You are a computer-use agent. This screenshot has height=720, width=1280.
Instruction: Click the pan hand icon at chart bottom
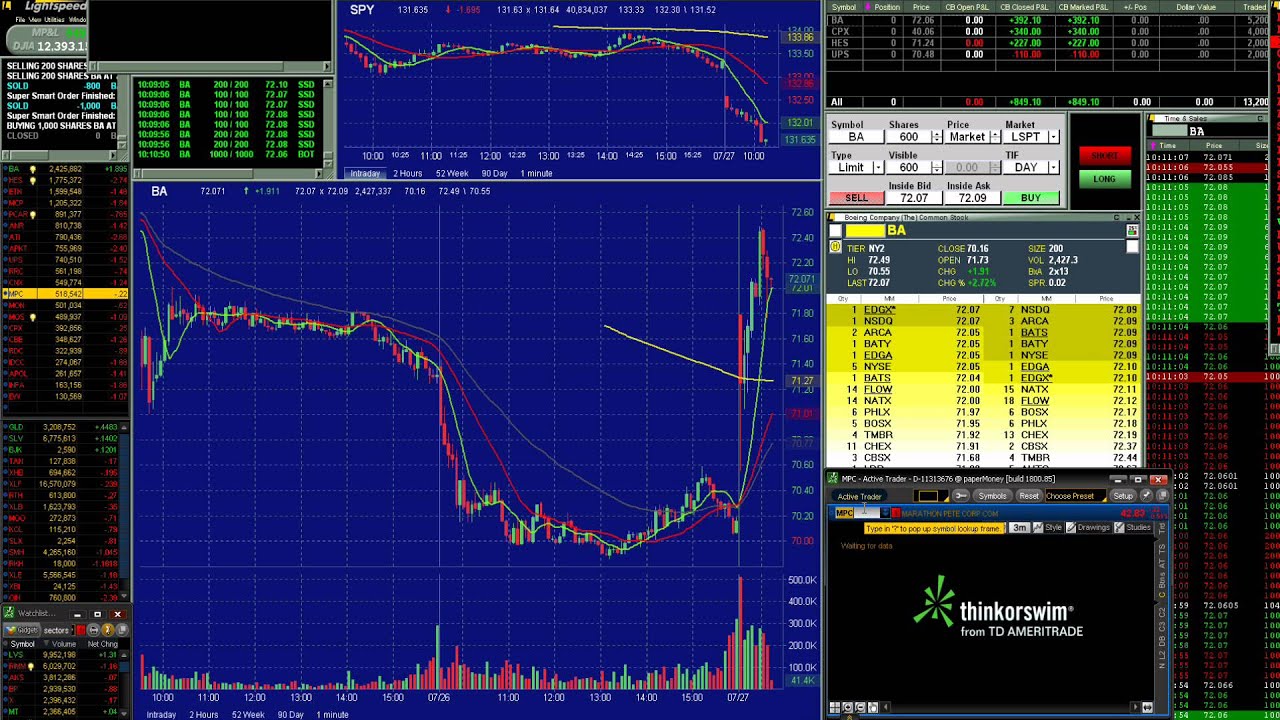pyautogui.click(x=873, y=708)
